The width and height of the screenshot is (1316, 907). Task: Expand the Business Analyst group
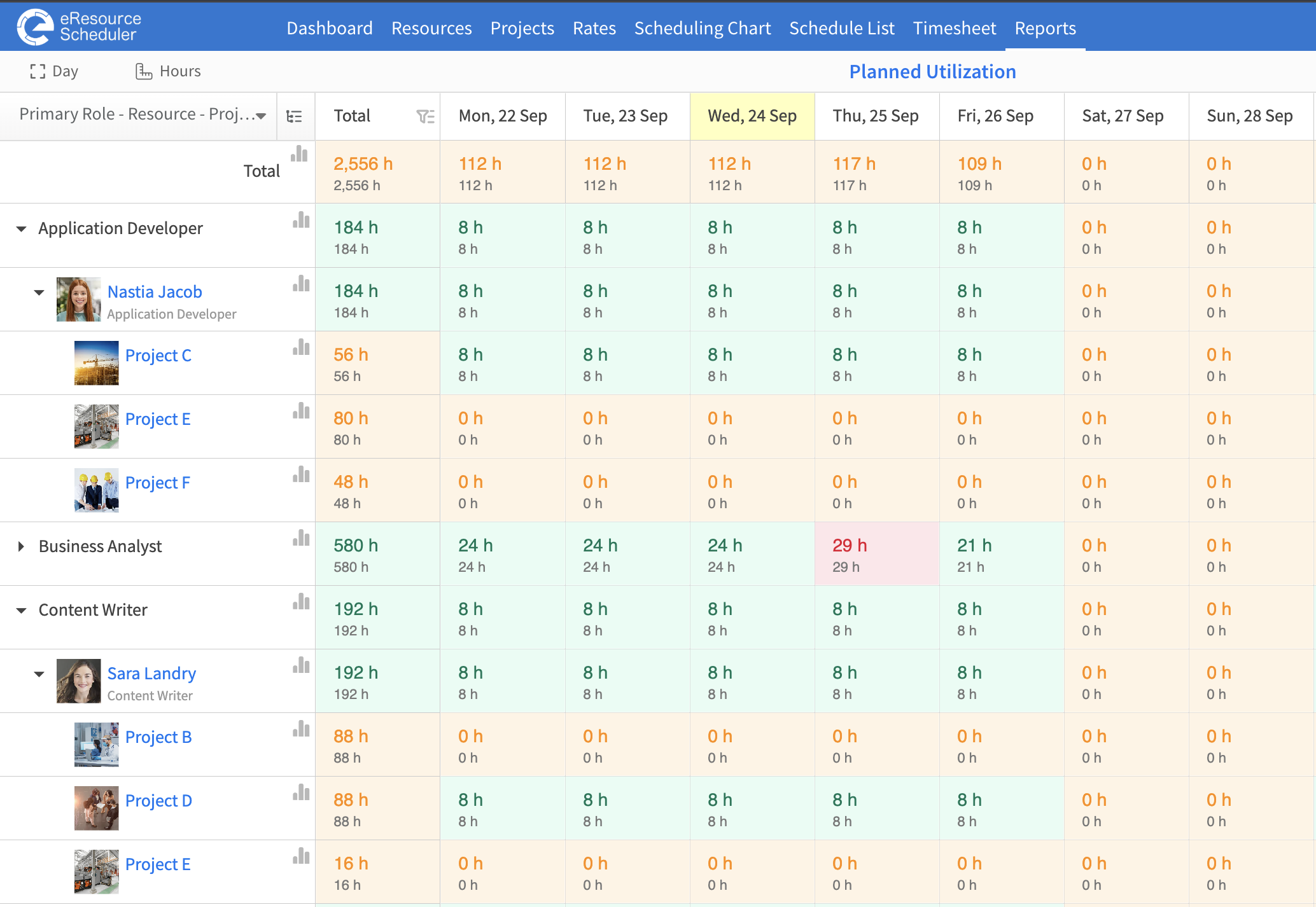(x=21, y=546)
